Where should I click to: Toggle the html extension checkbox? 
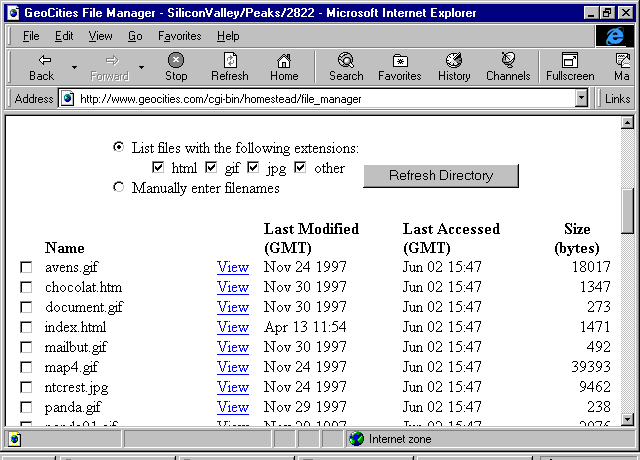[158, 167]
